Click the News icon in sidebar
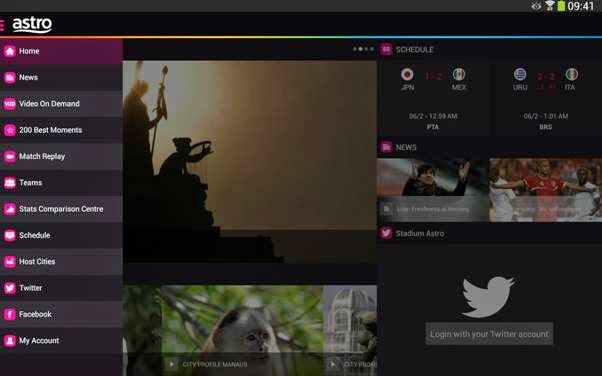This screenshot has height=376, width=602. (10, 78)
